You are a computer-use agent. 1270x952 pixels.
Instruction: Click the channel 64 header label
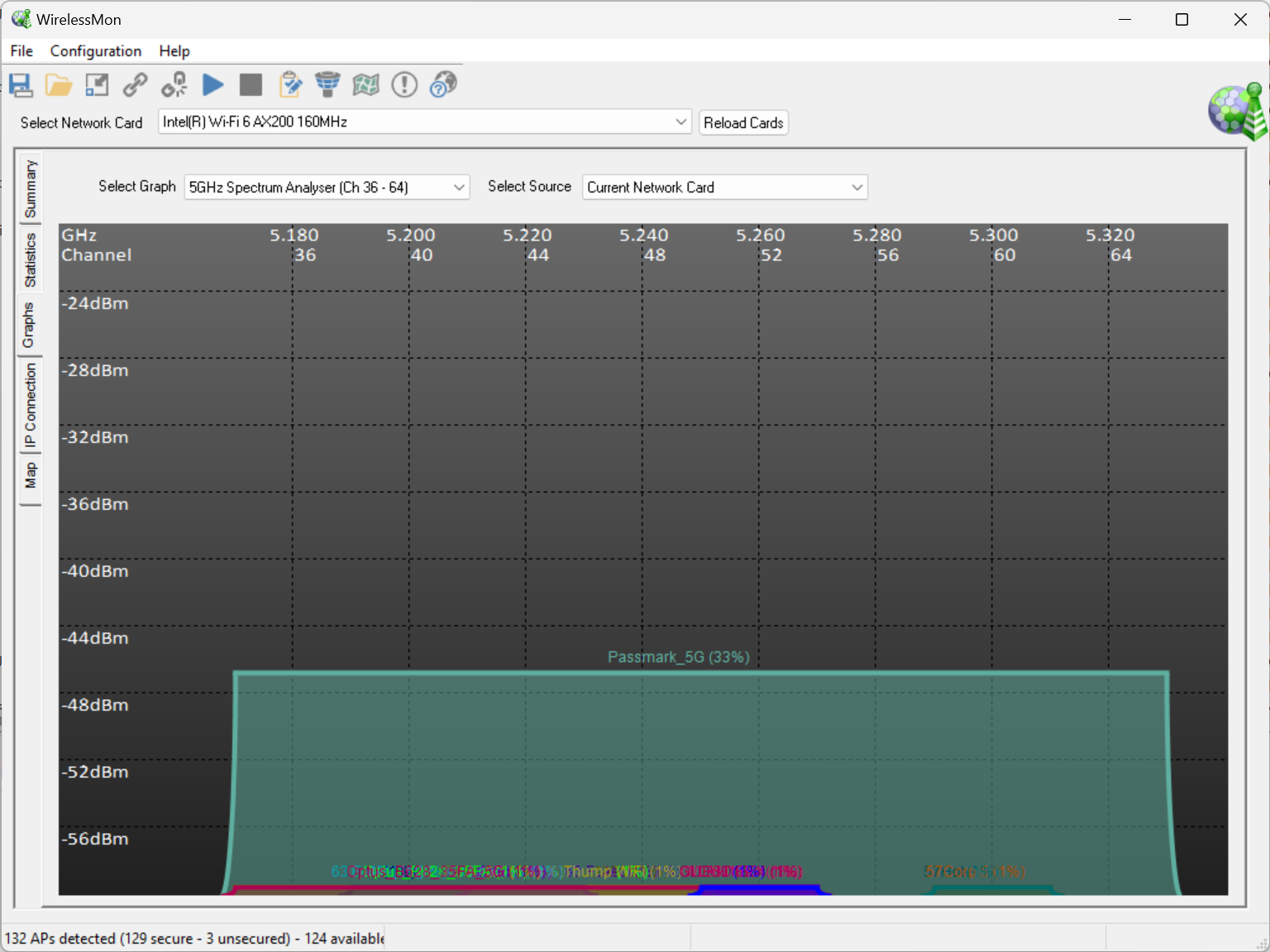pos(1121,255)
